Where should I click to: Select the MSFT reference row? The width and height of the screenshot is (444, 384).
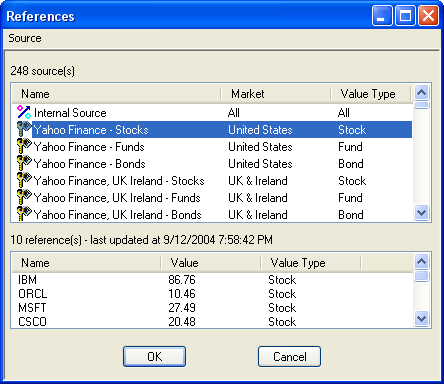pyautogui.click(x=212, y=308)
